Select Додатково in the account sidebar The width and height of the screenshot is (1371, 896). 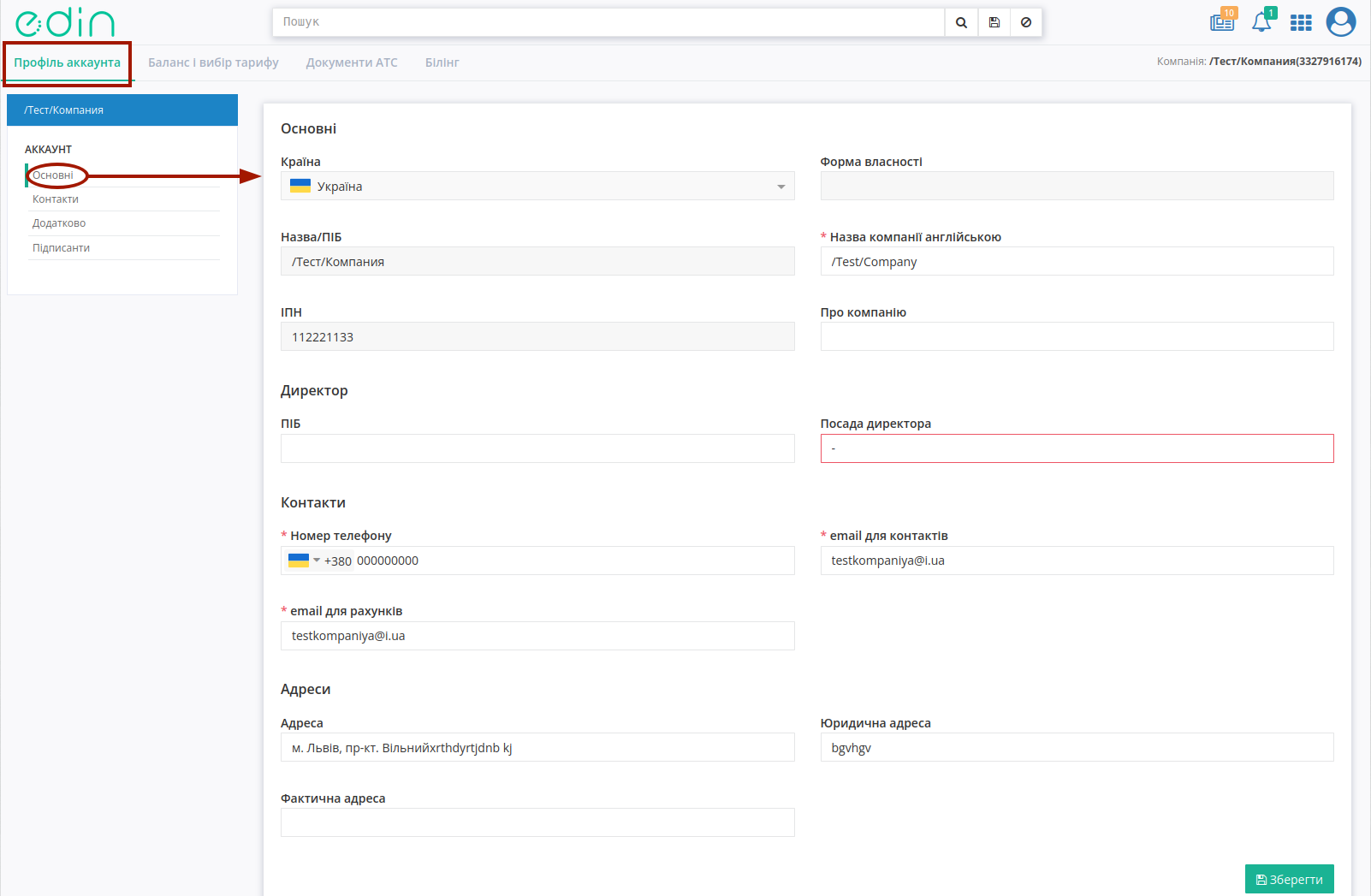coord(59,223)
